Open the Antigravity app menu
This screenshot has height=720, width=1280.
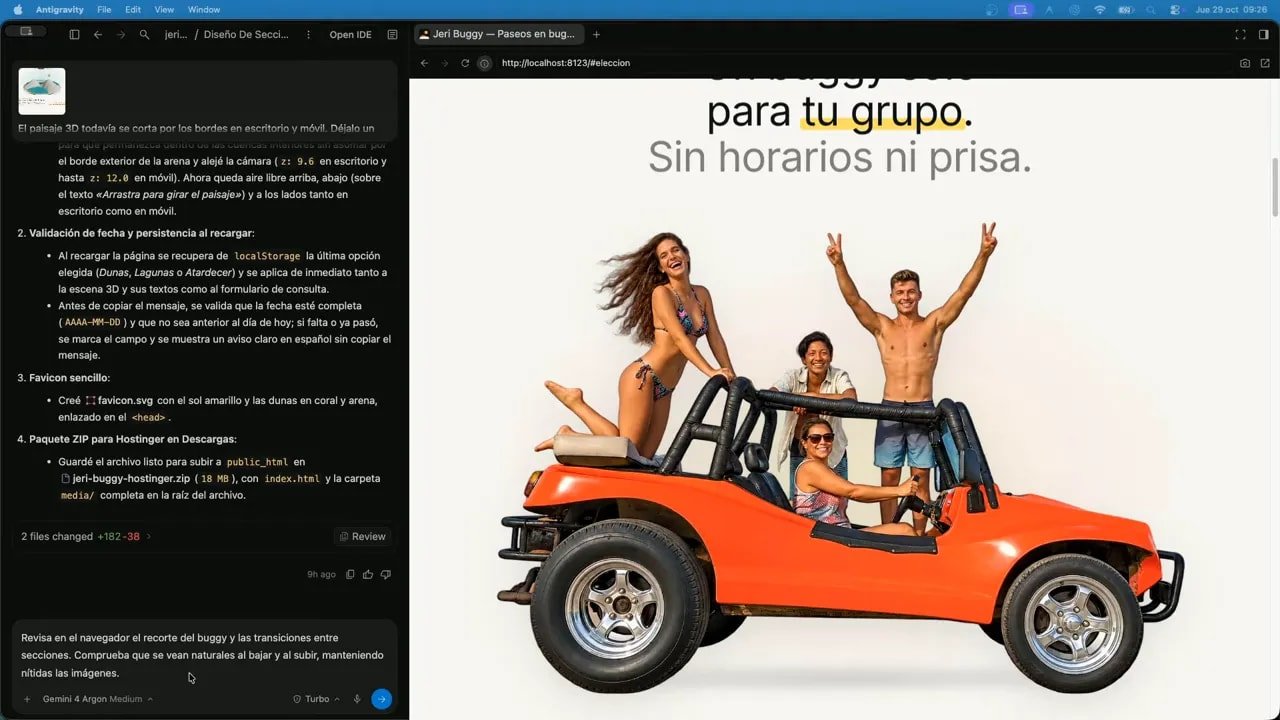60,9
